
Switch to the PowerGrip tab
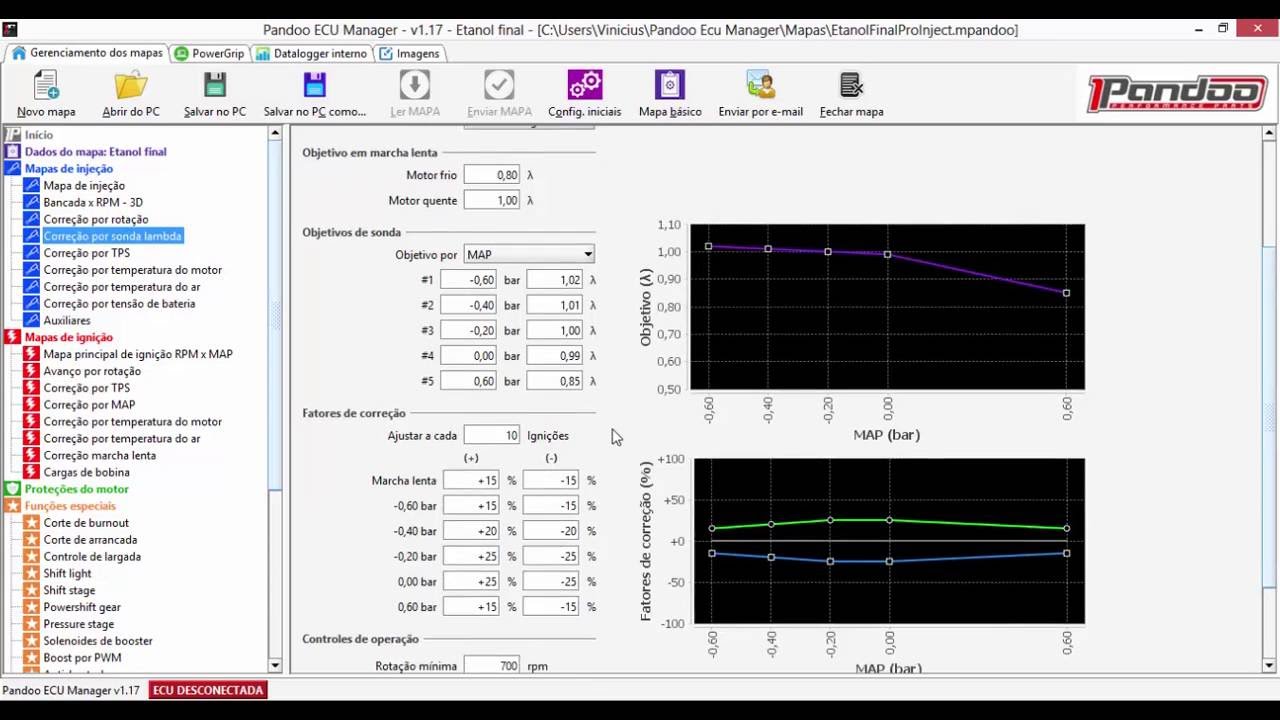[209, 53]
